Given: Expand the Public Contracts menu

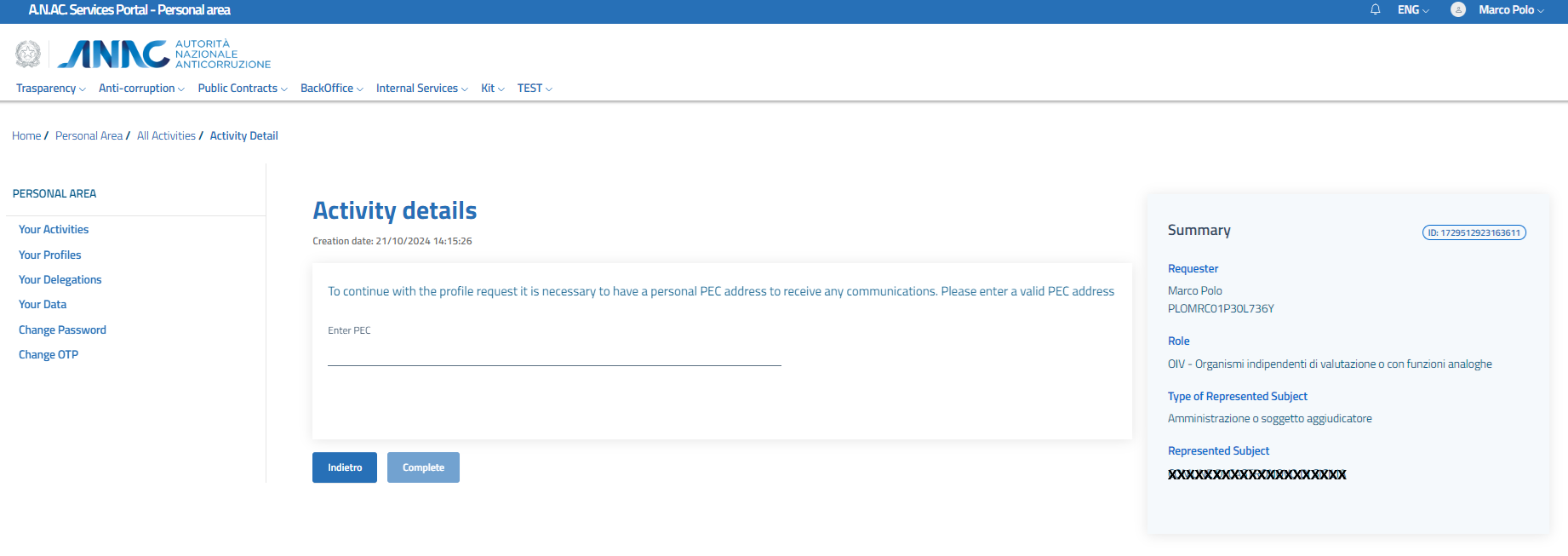Looking at the screenshot, I should pyautogui.click(x=243, y=89).
